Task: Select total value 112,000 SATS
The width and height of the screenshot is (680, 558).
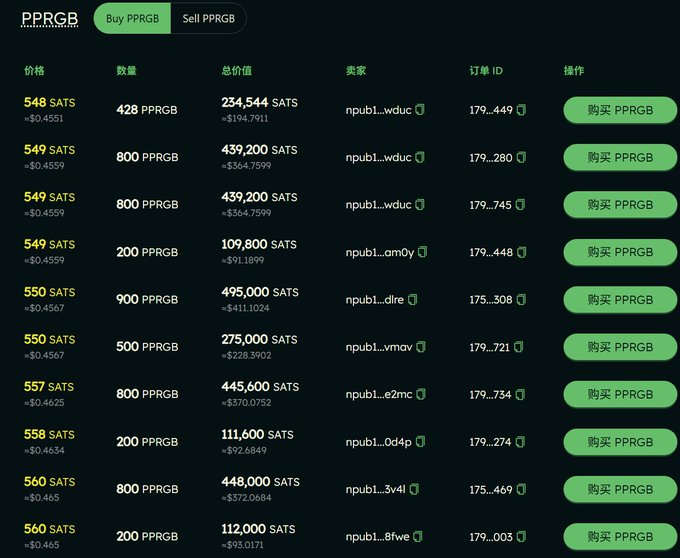Action: (x=258, y=529)
